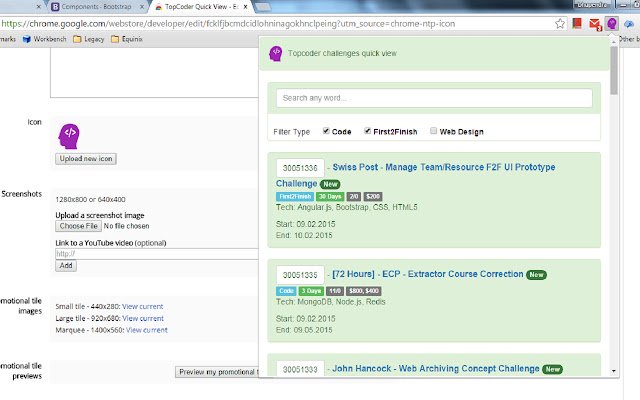Click challenge ID box 30051336
Viewport: 640px width, 400px height.
coord(300,168)
